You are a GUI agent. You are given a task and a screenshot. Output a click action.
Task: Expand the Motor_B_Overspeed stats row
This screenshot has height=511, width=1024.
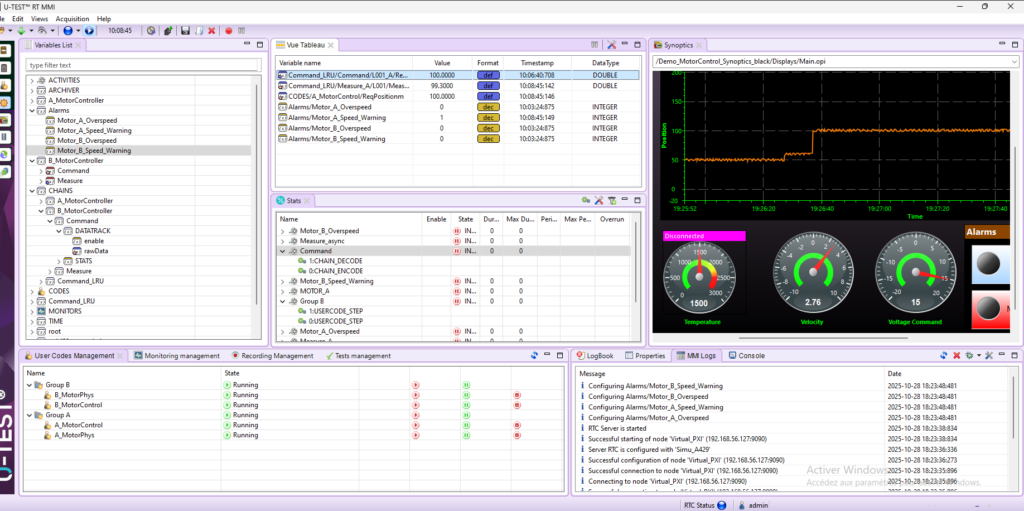(x=282, y=231)
